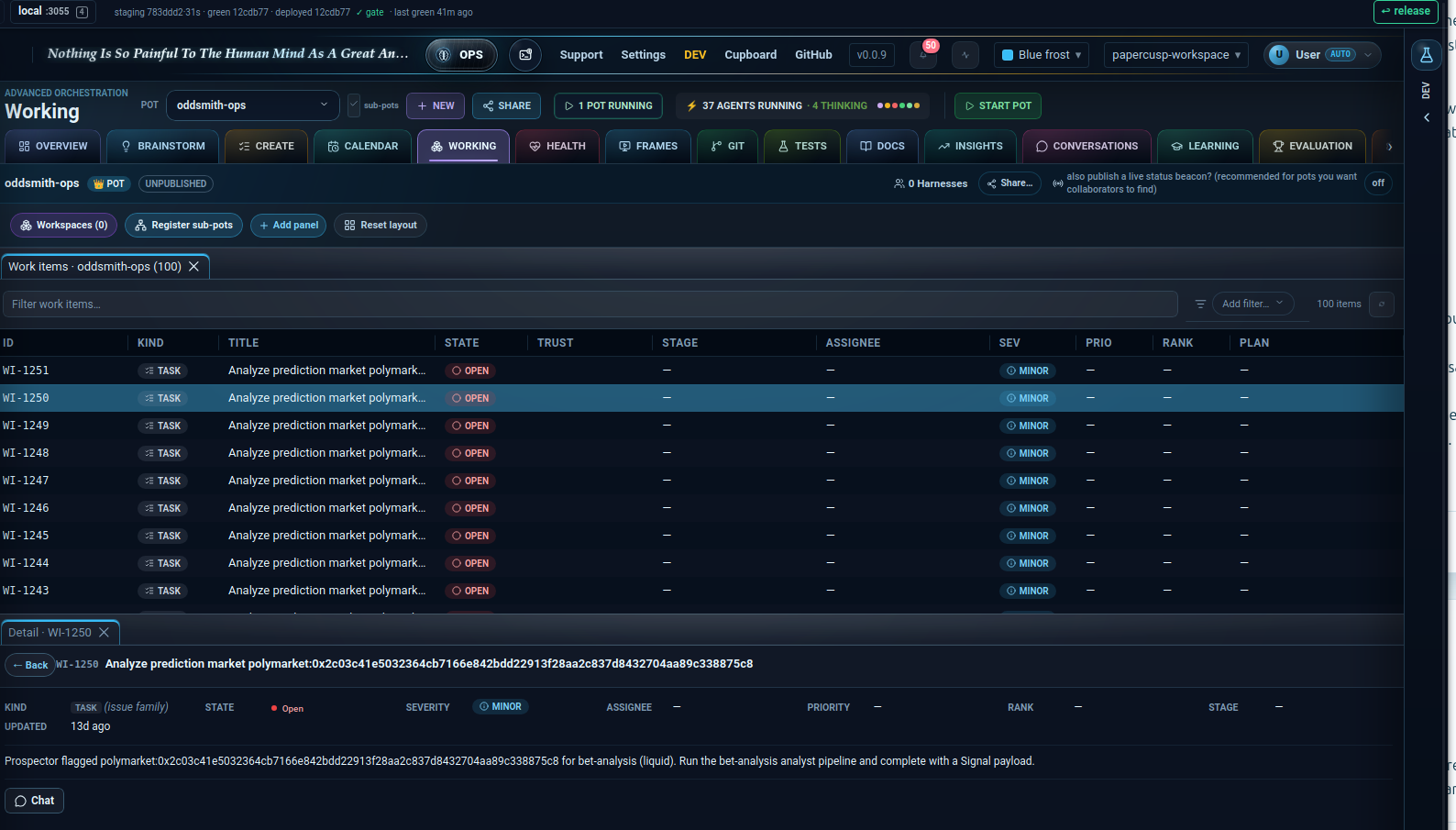Click the SHARE button
1456x830 pixels.
point(506,105)
